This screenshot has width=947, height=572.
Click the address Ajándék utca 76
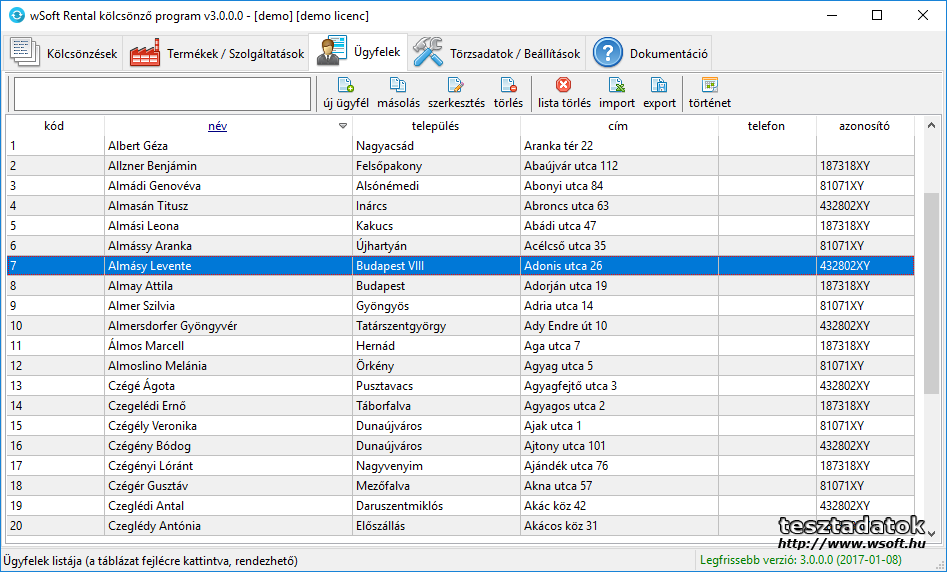pyautogui.click(x=566, y=466)
